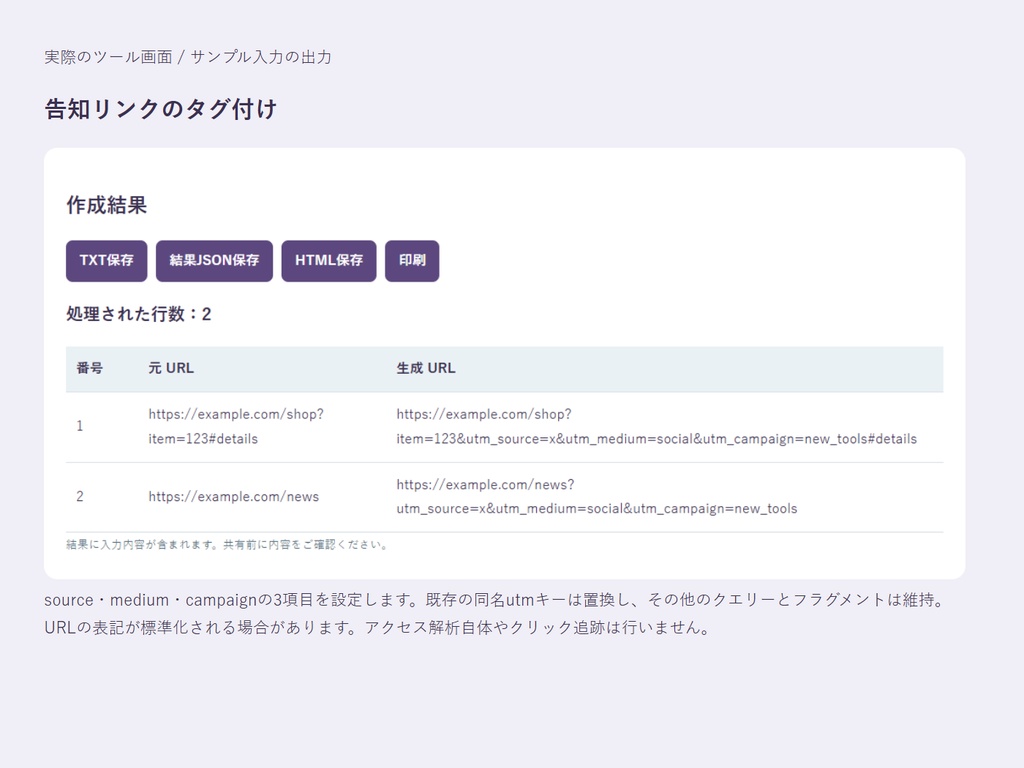This screenshot has height=768, width=1024.
Task: Click the note 結果に入力内容が含まれます
Action: (x=227, y=545)
